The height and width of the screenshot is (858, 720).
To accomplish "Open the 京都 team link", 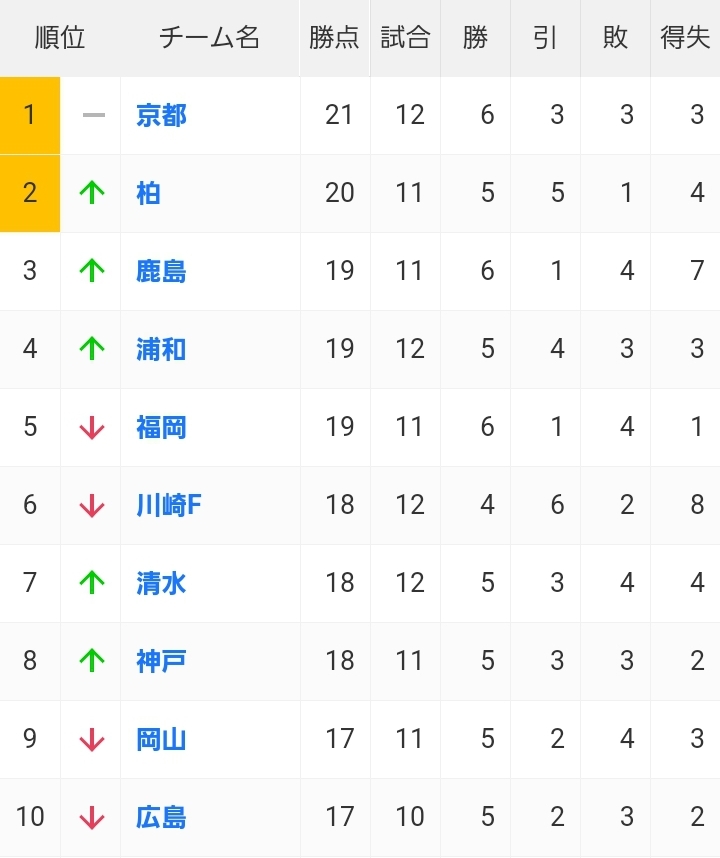I will click(x=161, y=115).
